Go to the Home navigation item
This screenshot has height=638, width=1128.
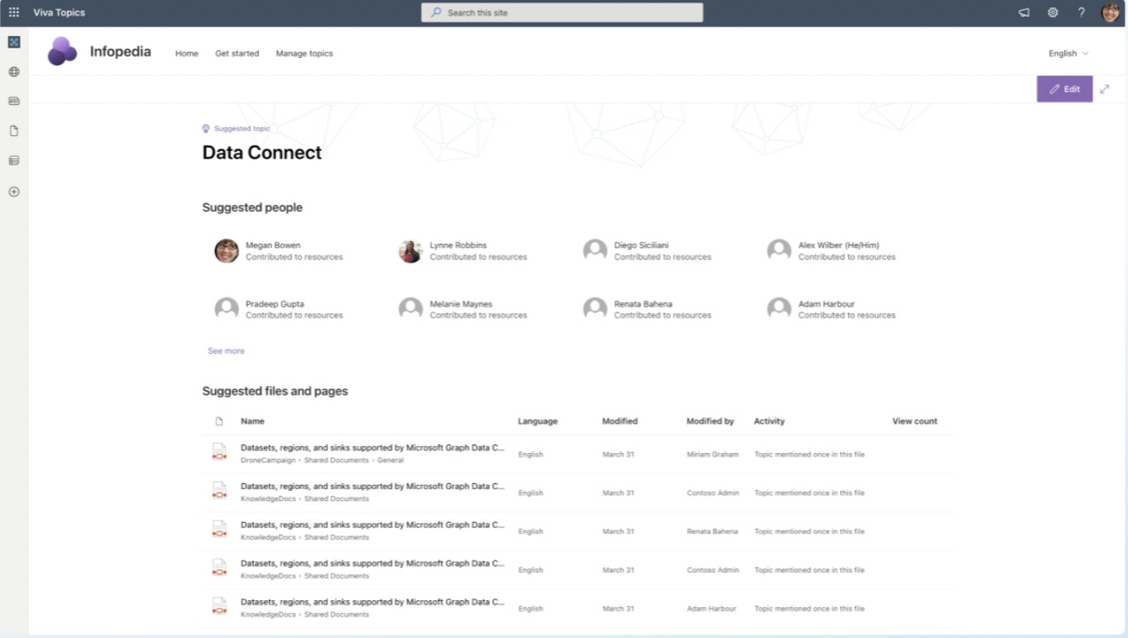(x=187, y=54)
